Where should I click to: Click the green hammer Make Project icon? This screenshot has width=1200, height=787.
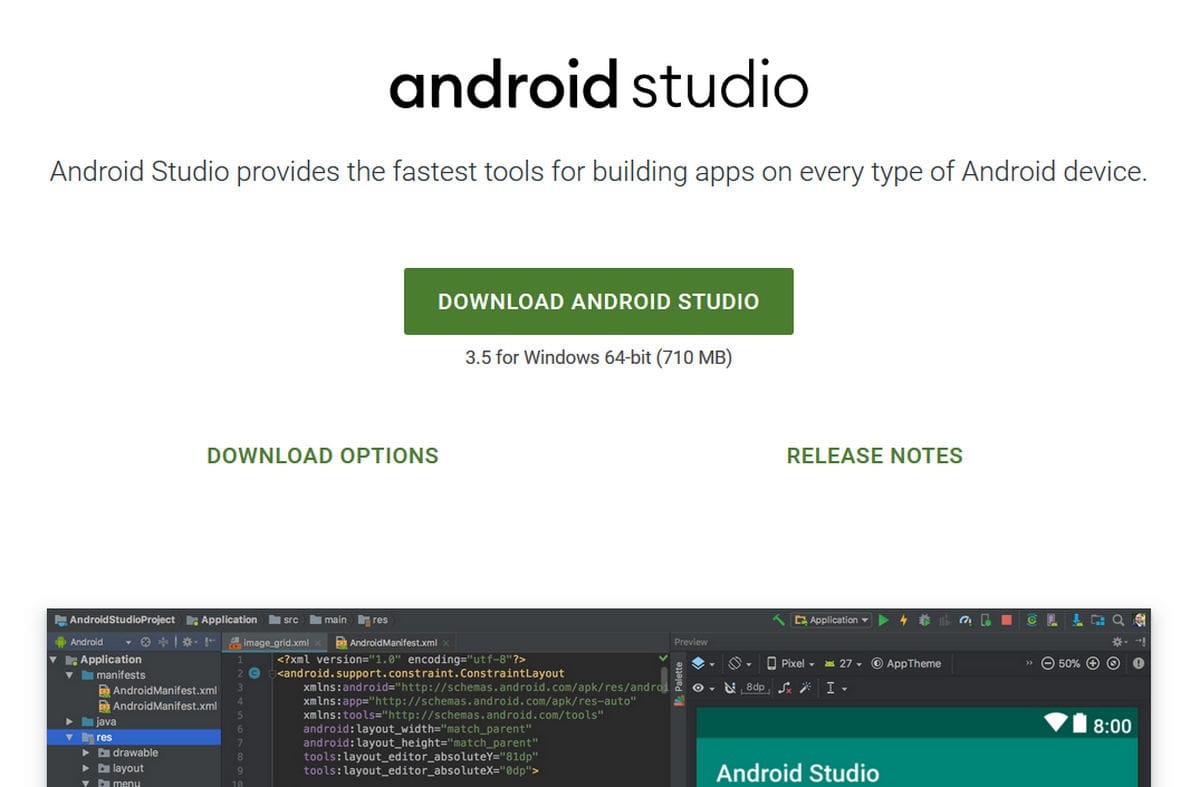click(x=779, y=620)
